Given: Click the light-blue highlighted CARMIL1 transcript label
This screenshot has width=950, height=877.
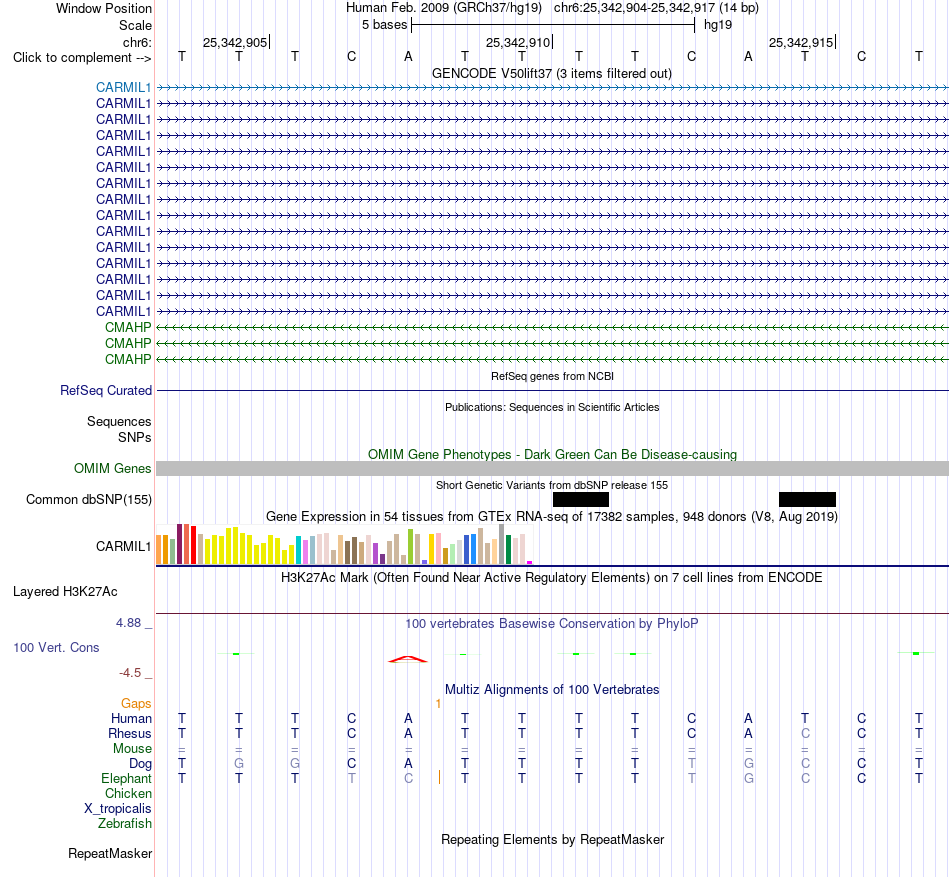Looking at the screenshot, I should (123, 87).
